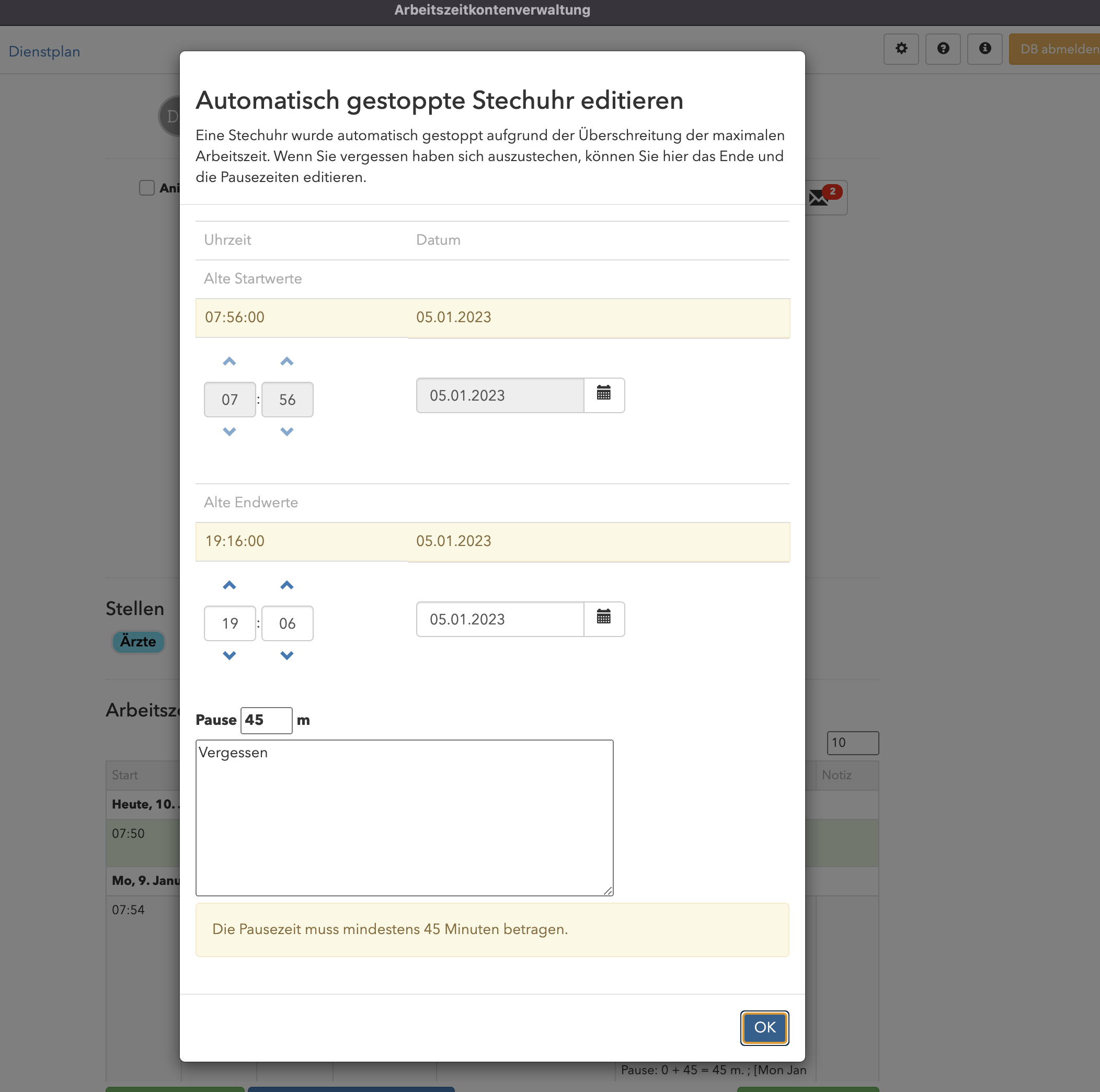Click the Uhrzeit column header

pos(227,240)
